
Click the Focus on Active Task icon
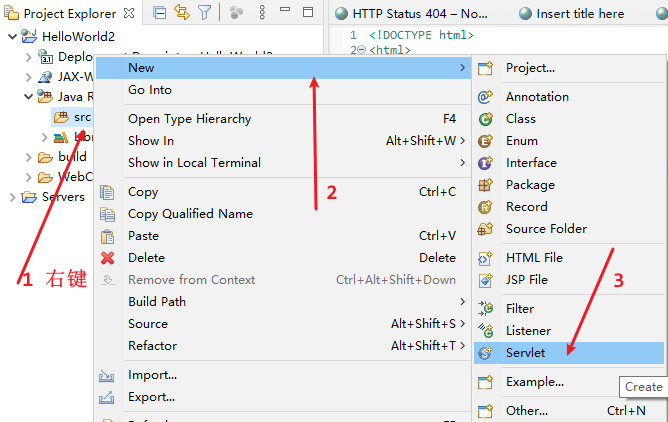tap(236, 13)
